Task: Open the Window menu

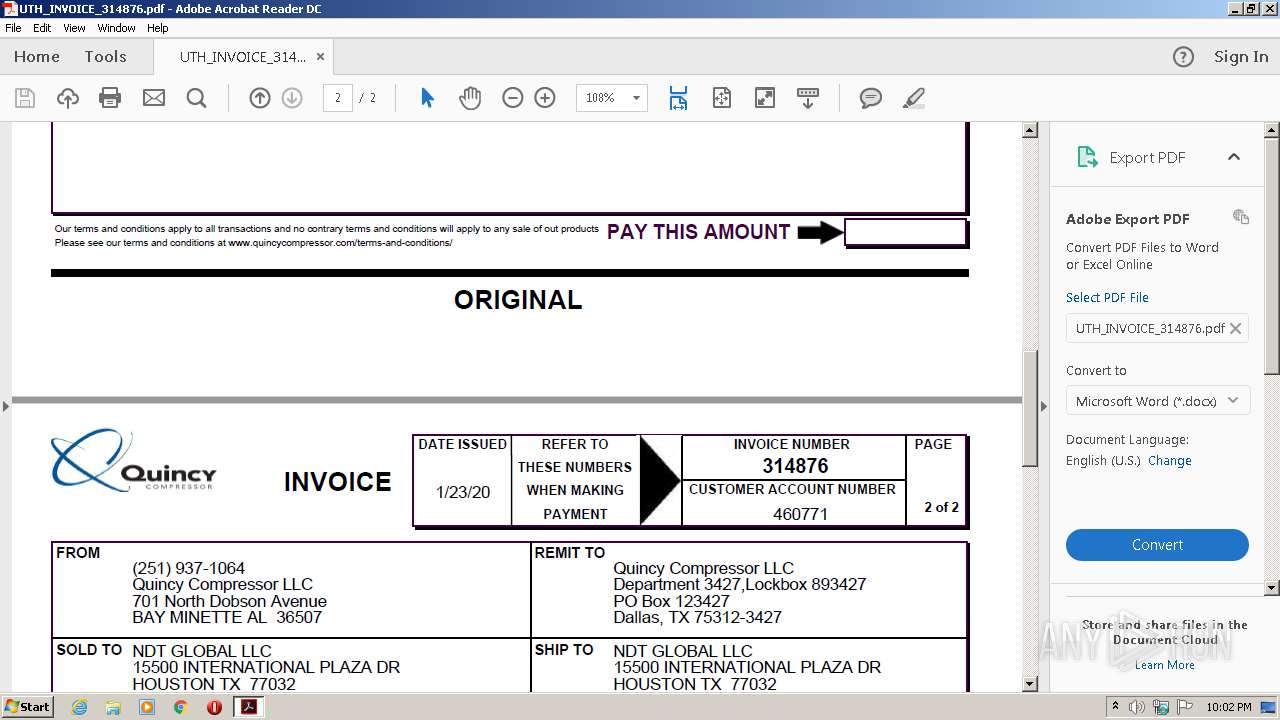Action: point(117,28)
